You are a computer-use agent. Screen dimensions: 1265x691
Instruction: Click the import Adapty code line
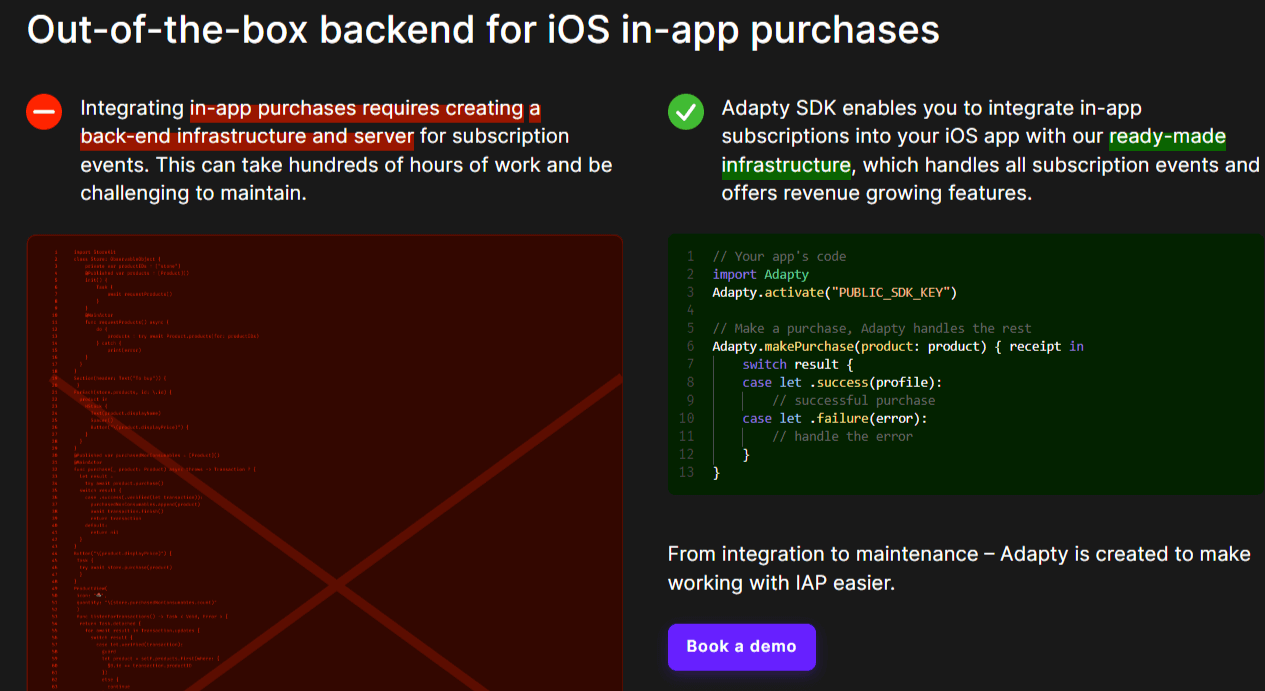point(761,274)
